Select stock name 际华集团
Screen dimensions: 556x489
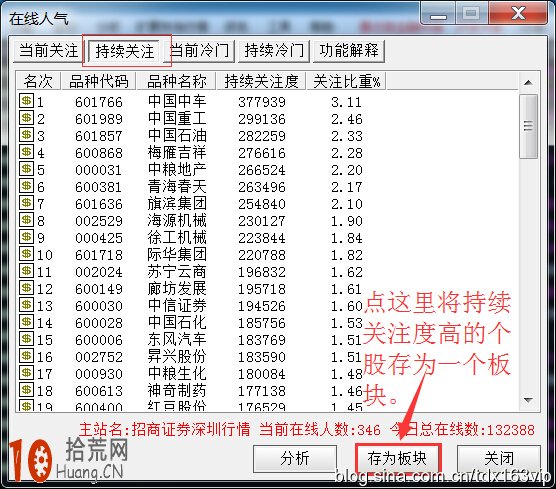click(x=177, y=255)
